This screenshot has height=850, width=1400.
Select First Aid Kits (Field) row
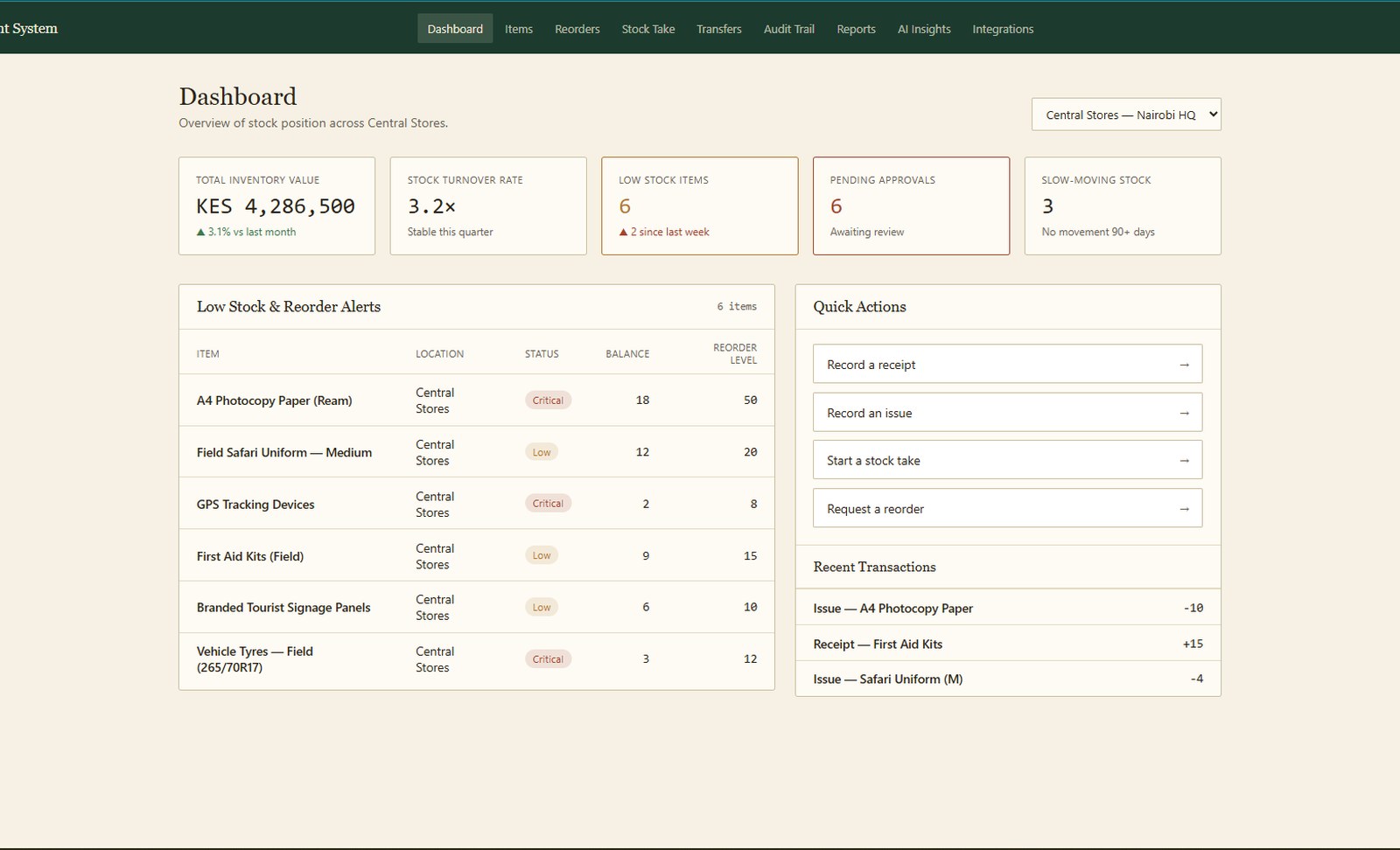[477, 555]
